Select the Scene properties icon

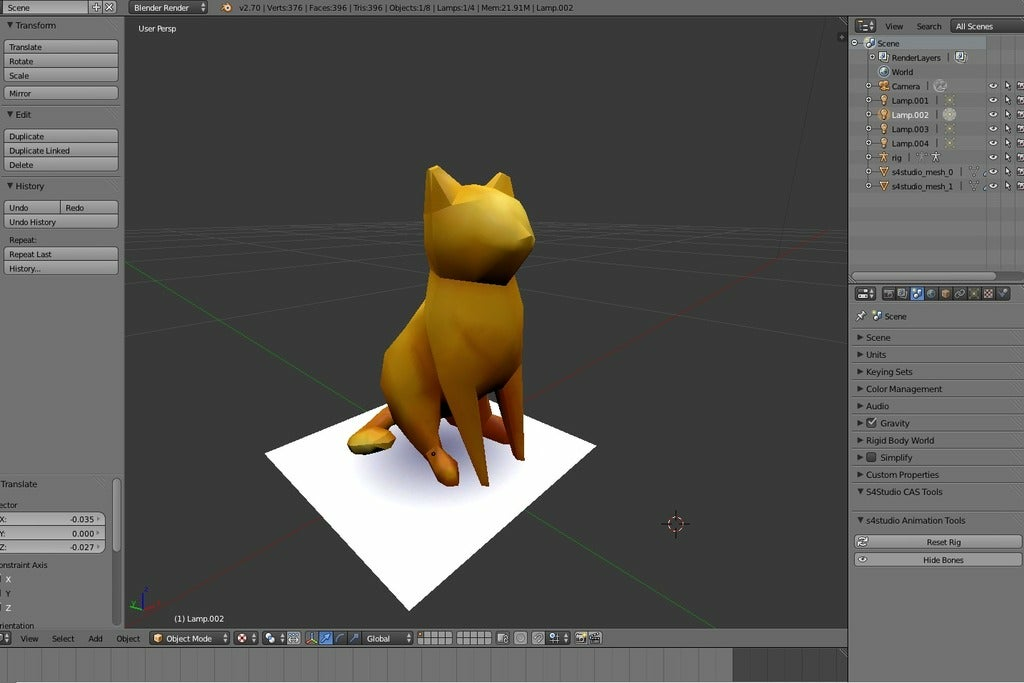tap(917, 293)
